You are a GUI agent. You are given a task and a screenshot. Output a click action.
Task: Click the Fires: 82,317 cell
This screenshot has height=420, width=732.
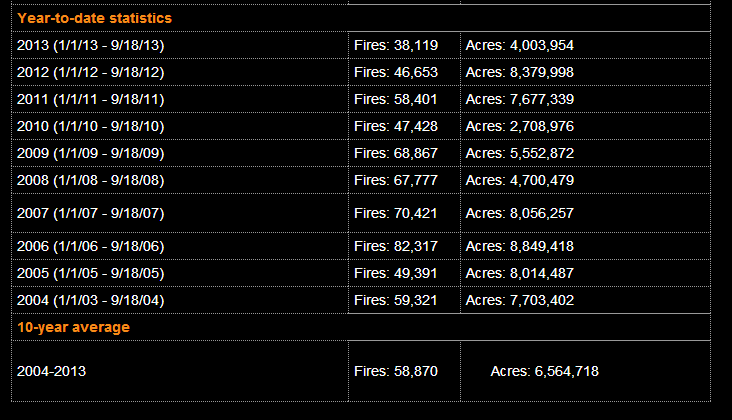(396, 246)
